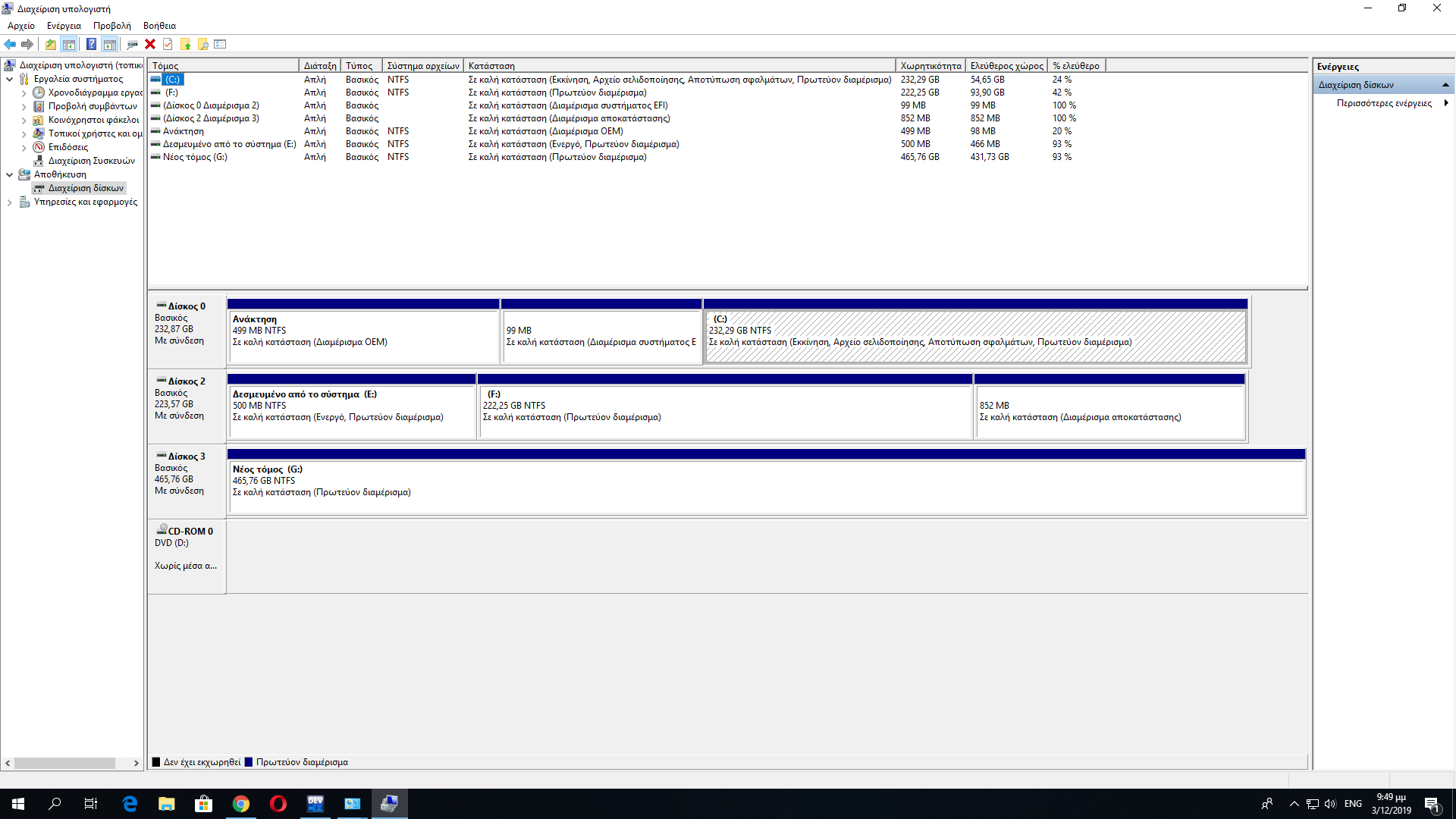Open the Προβολή menu
Screen dimensions: 1456x819
pyautogui.click(x=112, y=26)
